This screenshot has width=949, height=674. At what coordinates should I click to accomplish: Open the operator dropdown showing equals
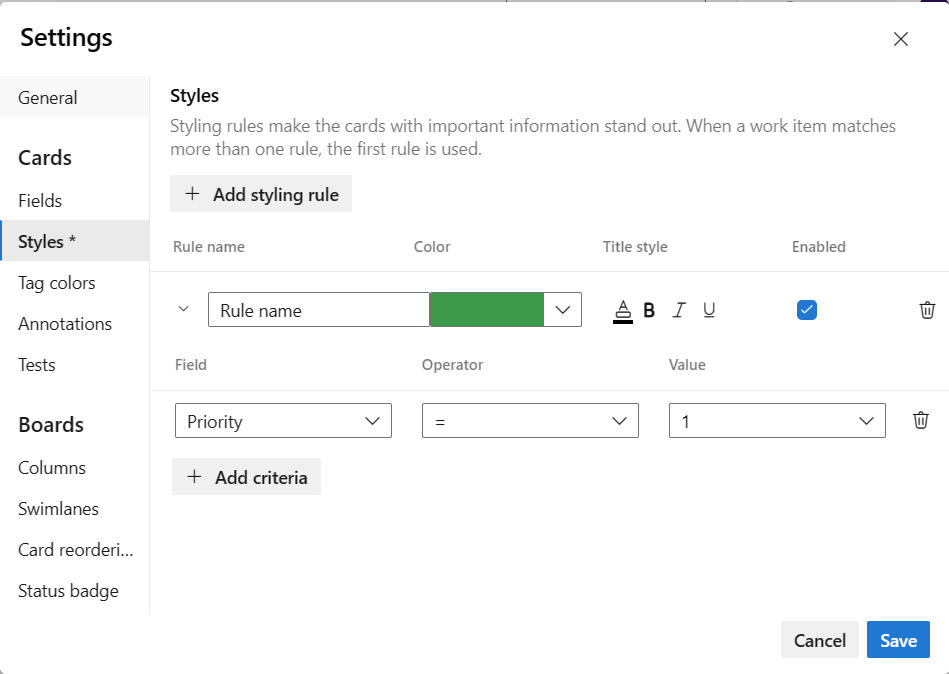(x=530, y=420)
